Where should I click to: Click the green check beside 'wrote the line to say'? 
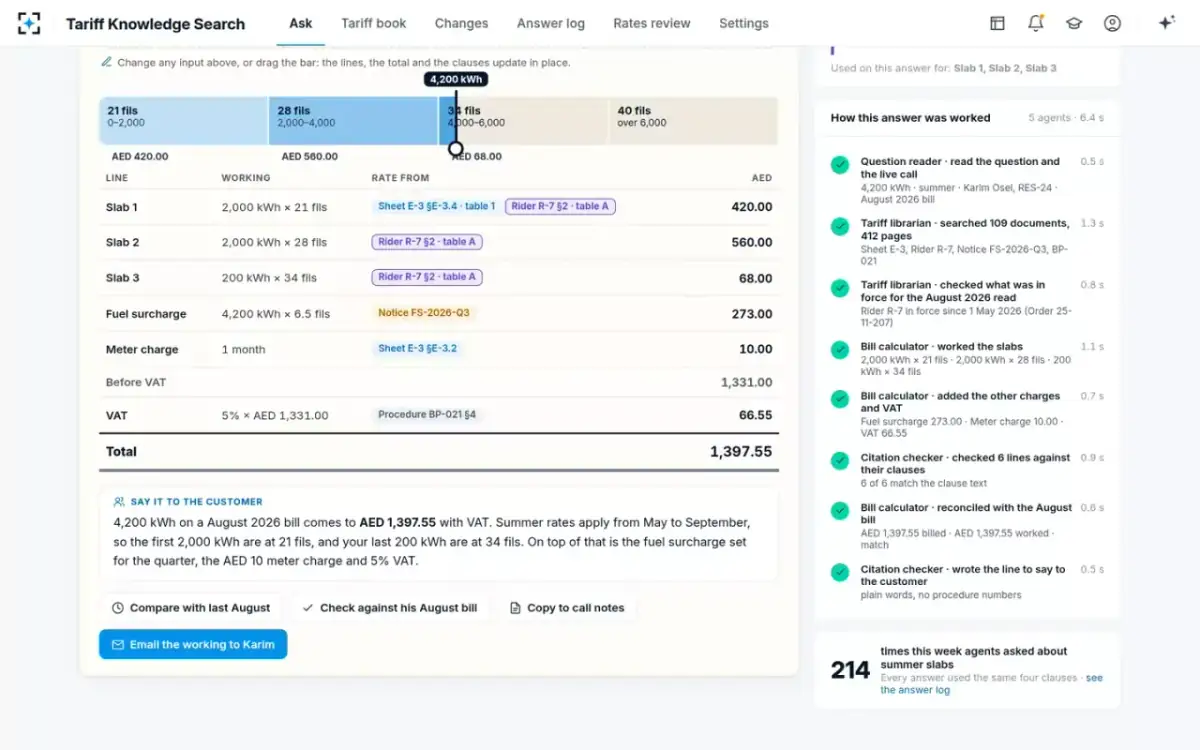(840, 572)
